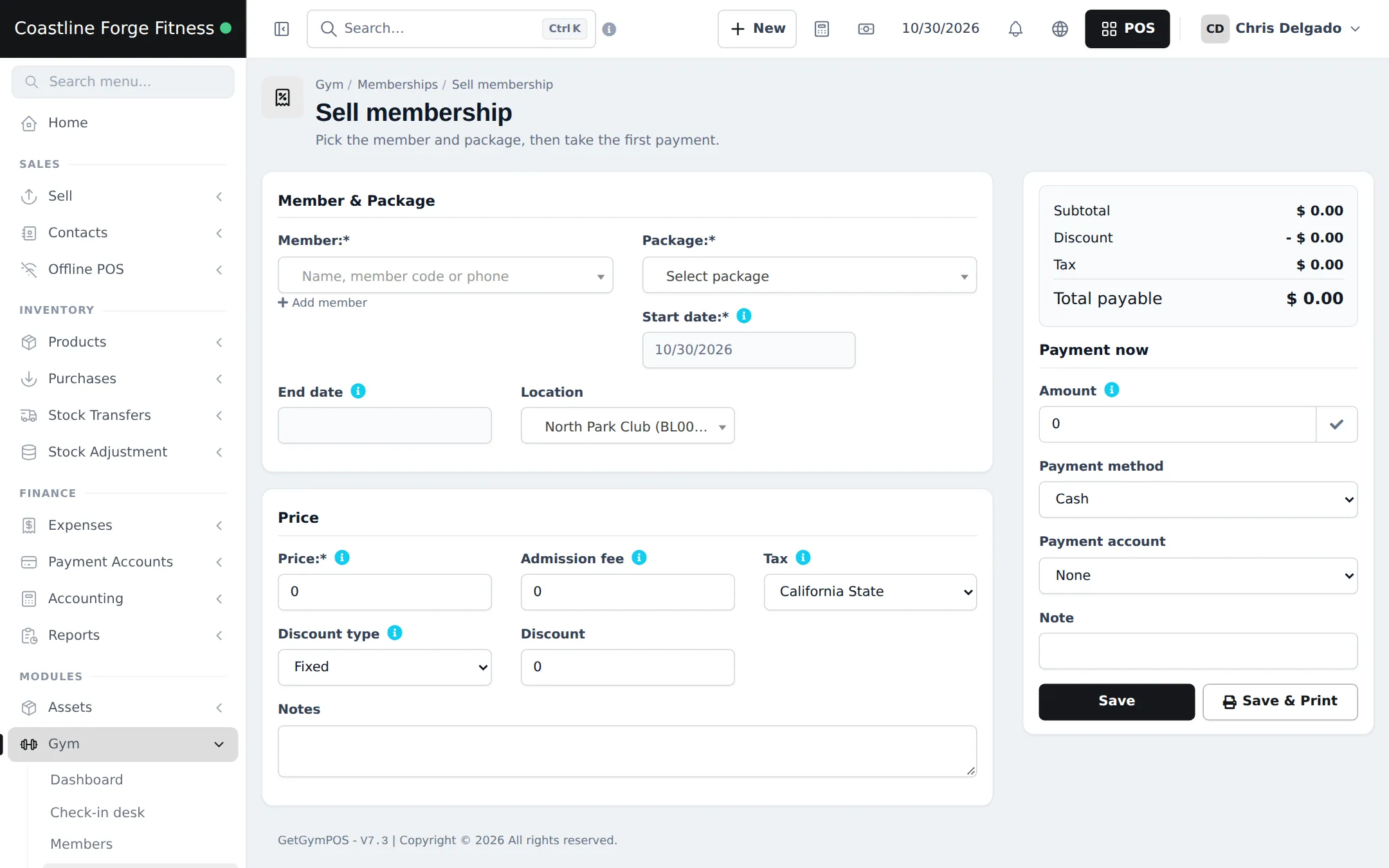
Task: Click the Offline POS icon
Action: coord(29,269)
